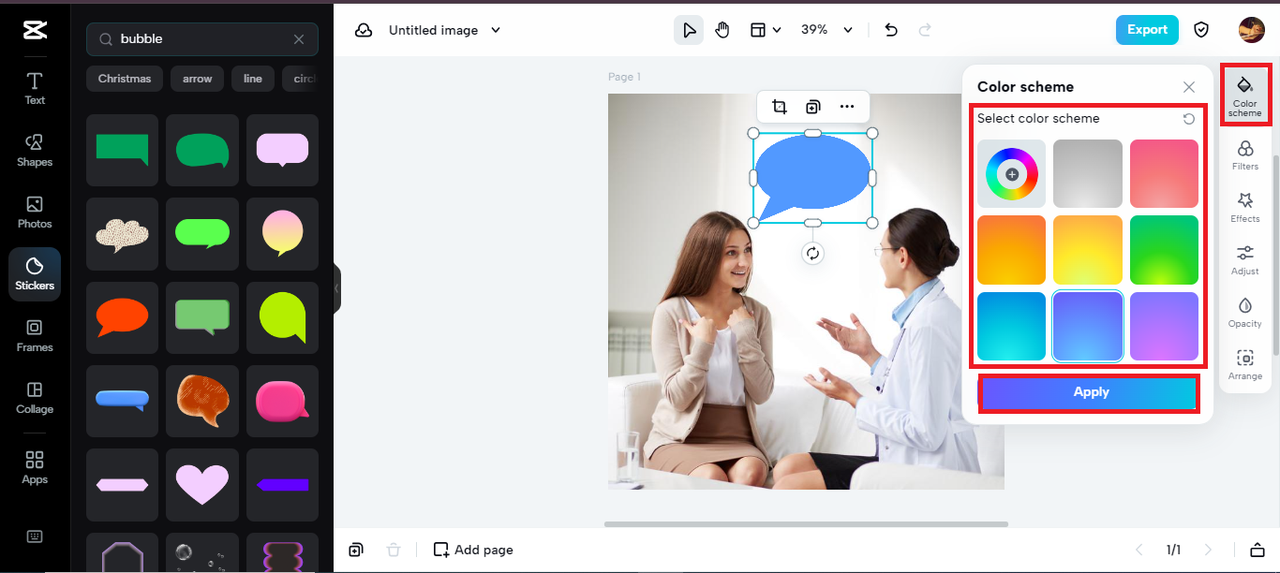Click the undo arrow

click(x=891, y=30)
